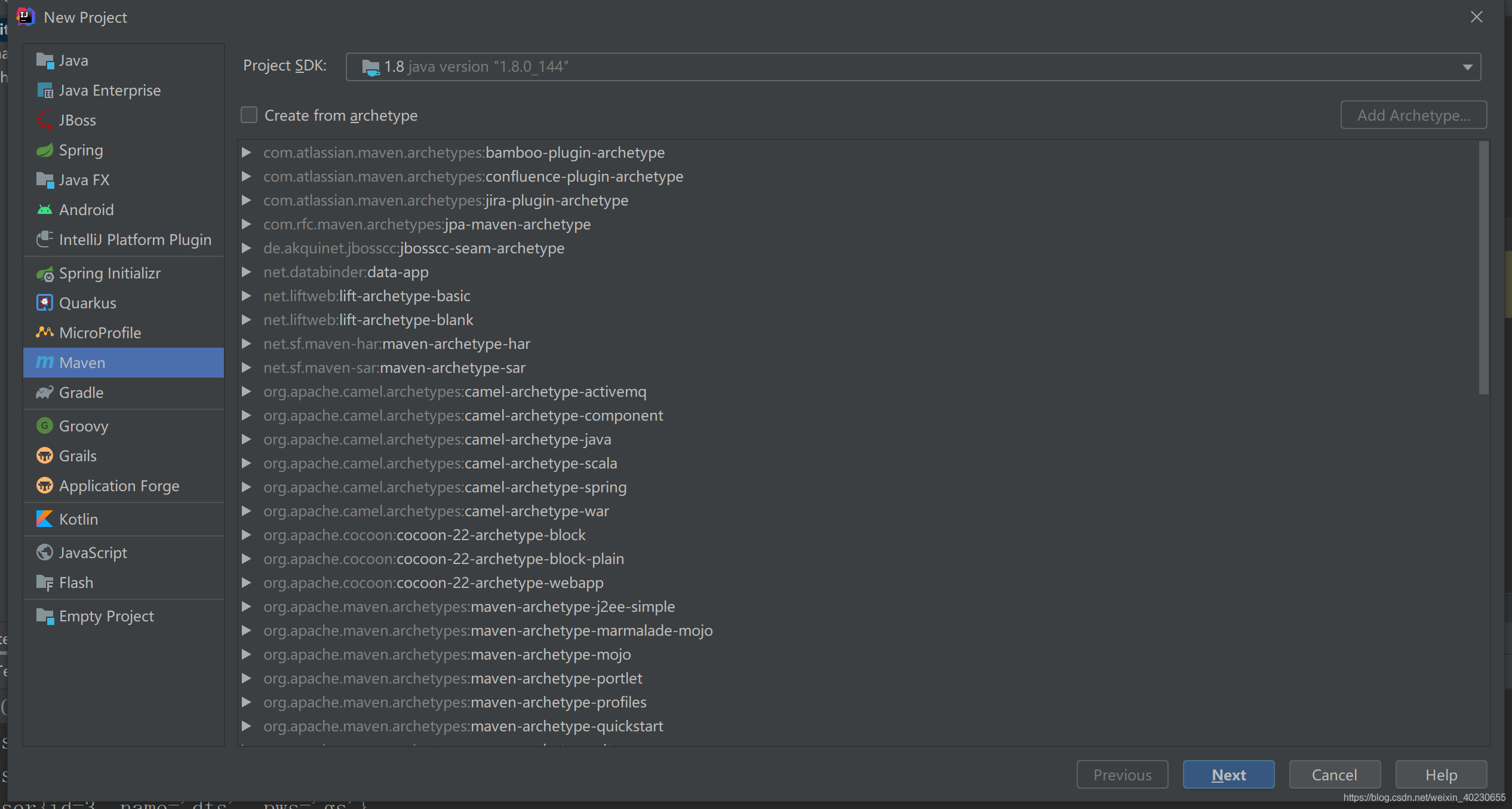Select the Empty Project sidebar item
The height and width of the screenshot is (809, 1512).
(x=107, y=616)
